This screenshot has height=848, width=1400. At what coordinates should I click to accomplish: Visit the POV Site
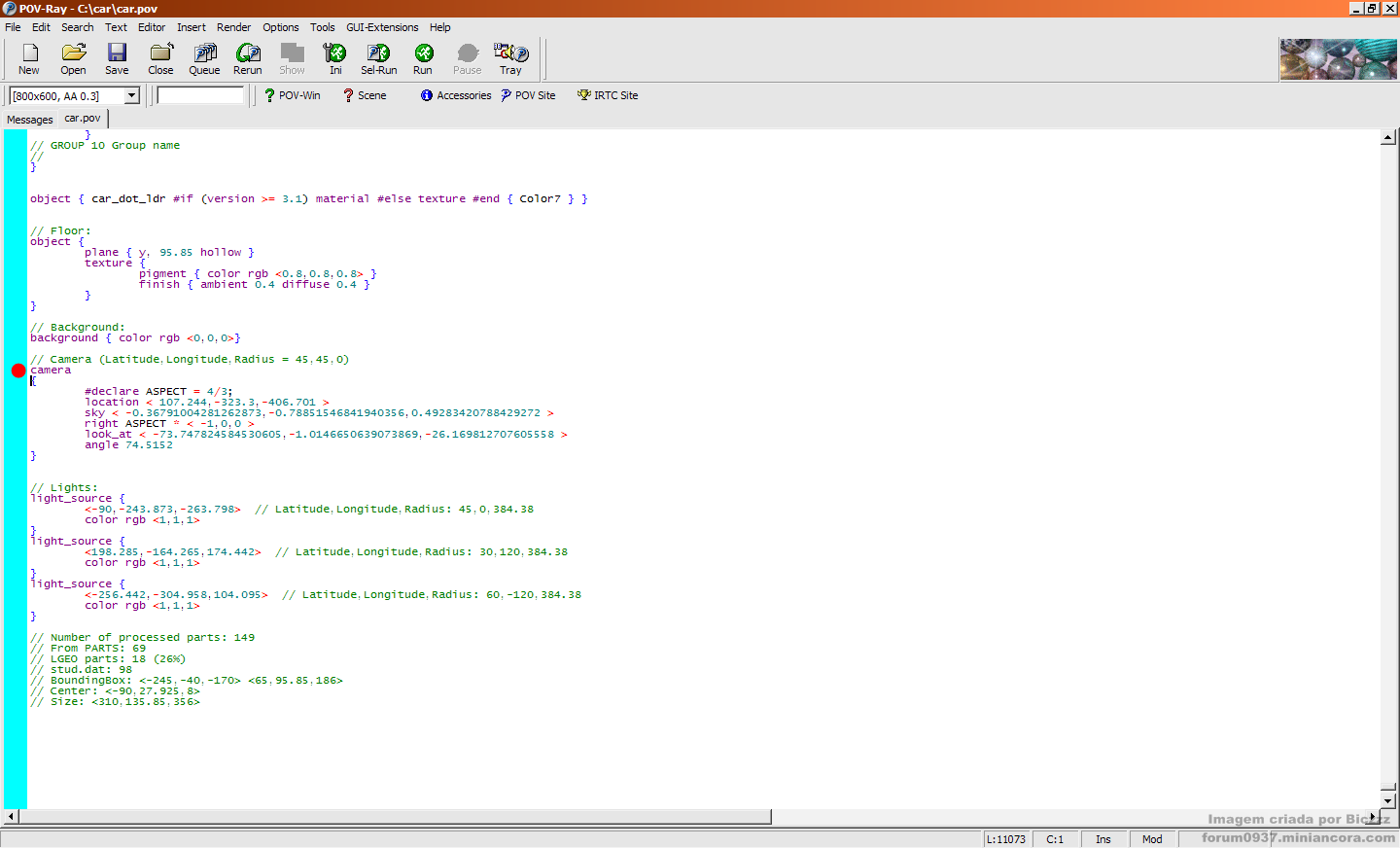coord(528,95)
